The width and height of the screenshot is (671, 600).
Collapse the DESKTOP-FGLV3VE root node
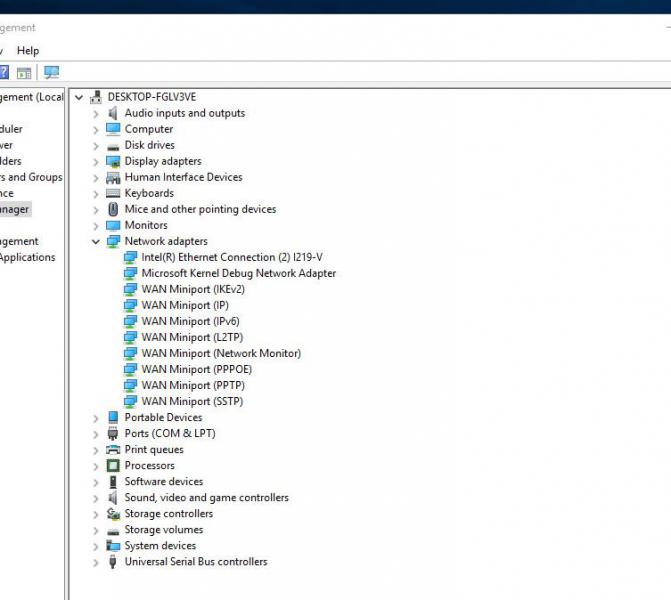coord(79,97)
